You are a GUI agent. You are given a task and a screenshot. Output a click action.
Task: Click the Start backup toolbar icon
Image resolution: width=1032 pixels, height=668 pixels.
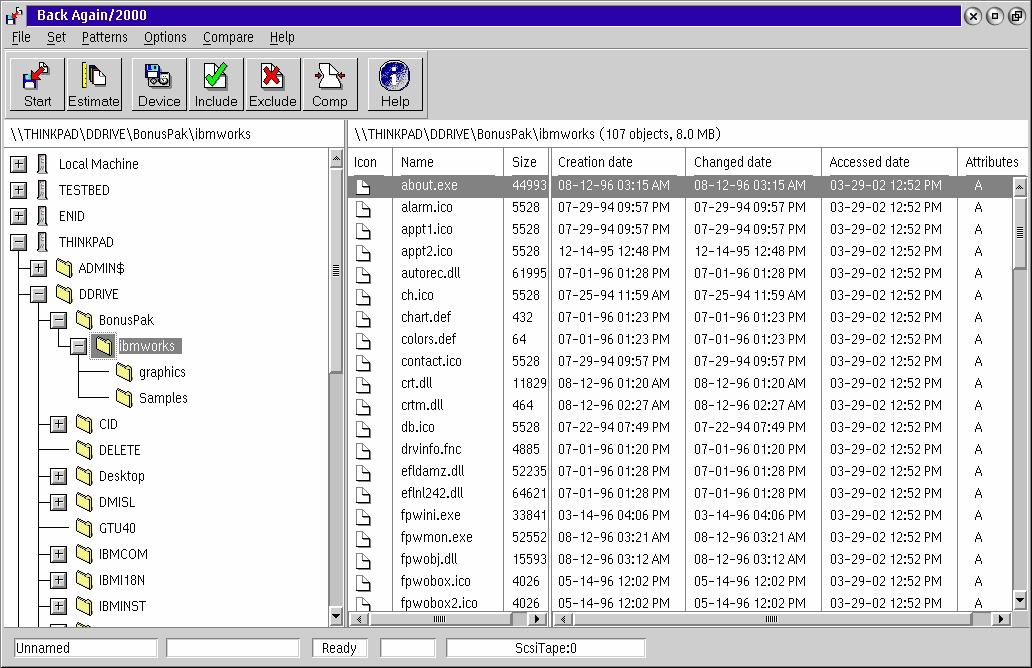tap(37, 84)
